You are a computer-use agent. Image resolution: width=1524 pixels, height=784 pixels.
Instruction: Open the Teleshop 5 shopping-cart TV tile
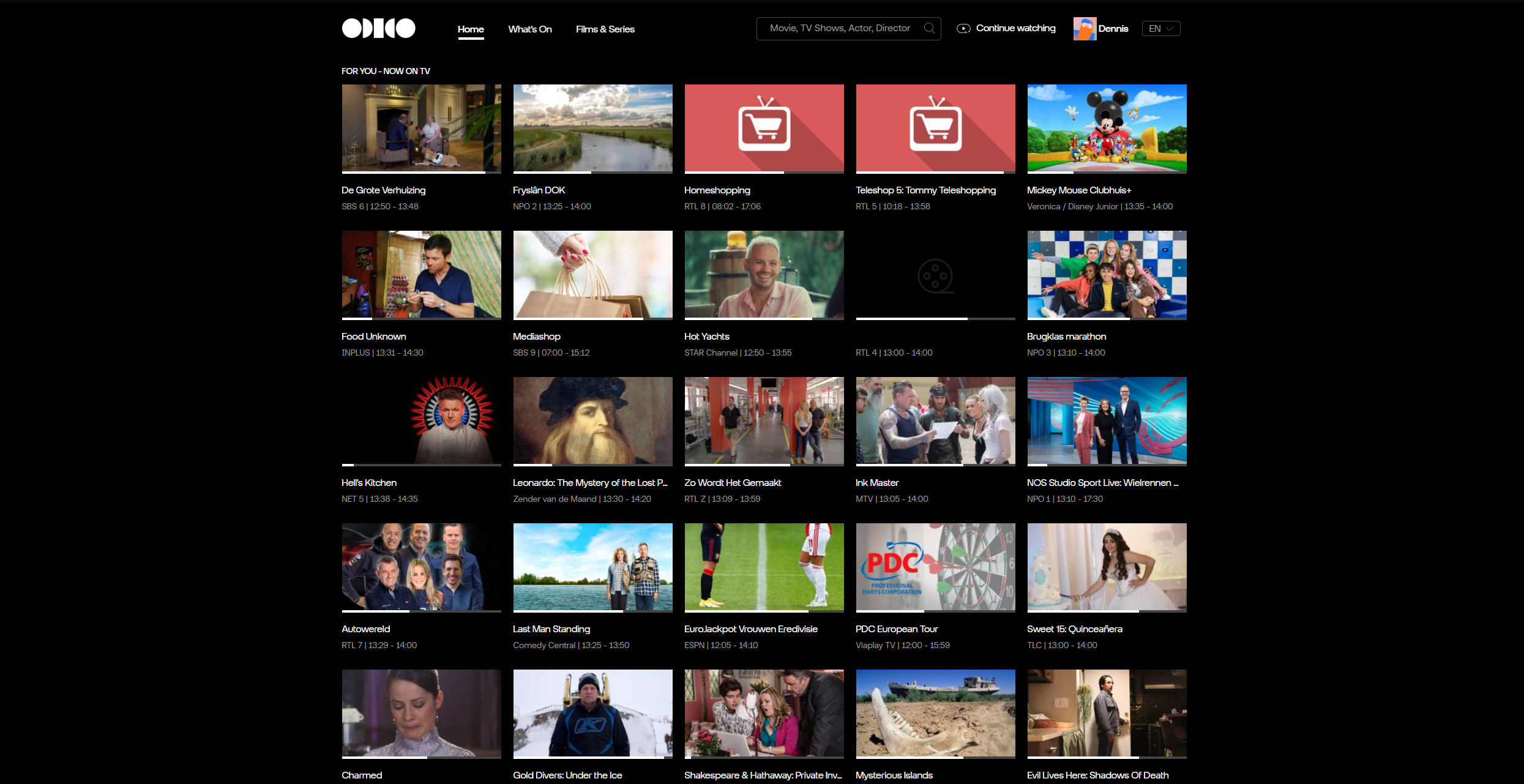935,129
